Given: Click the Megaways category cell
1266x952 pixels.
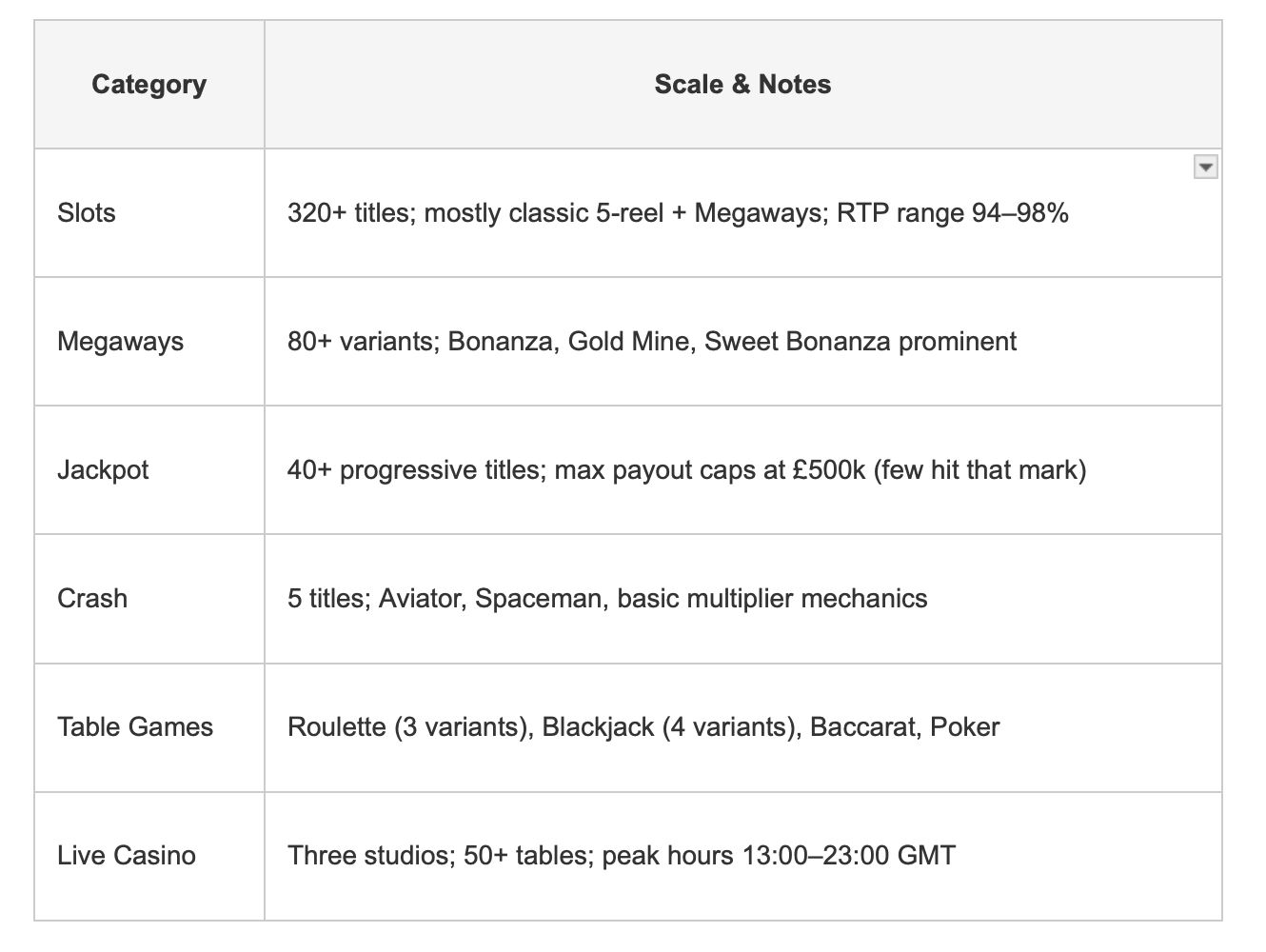Looking at the screenshot, I should pyautogui.click(x=149, y=342).
